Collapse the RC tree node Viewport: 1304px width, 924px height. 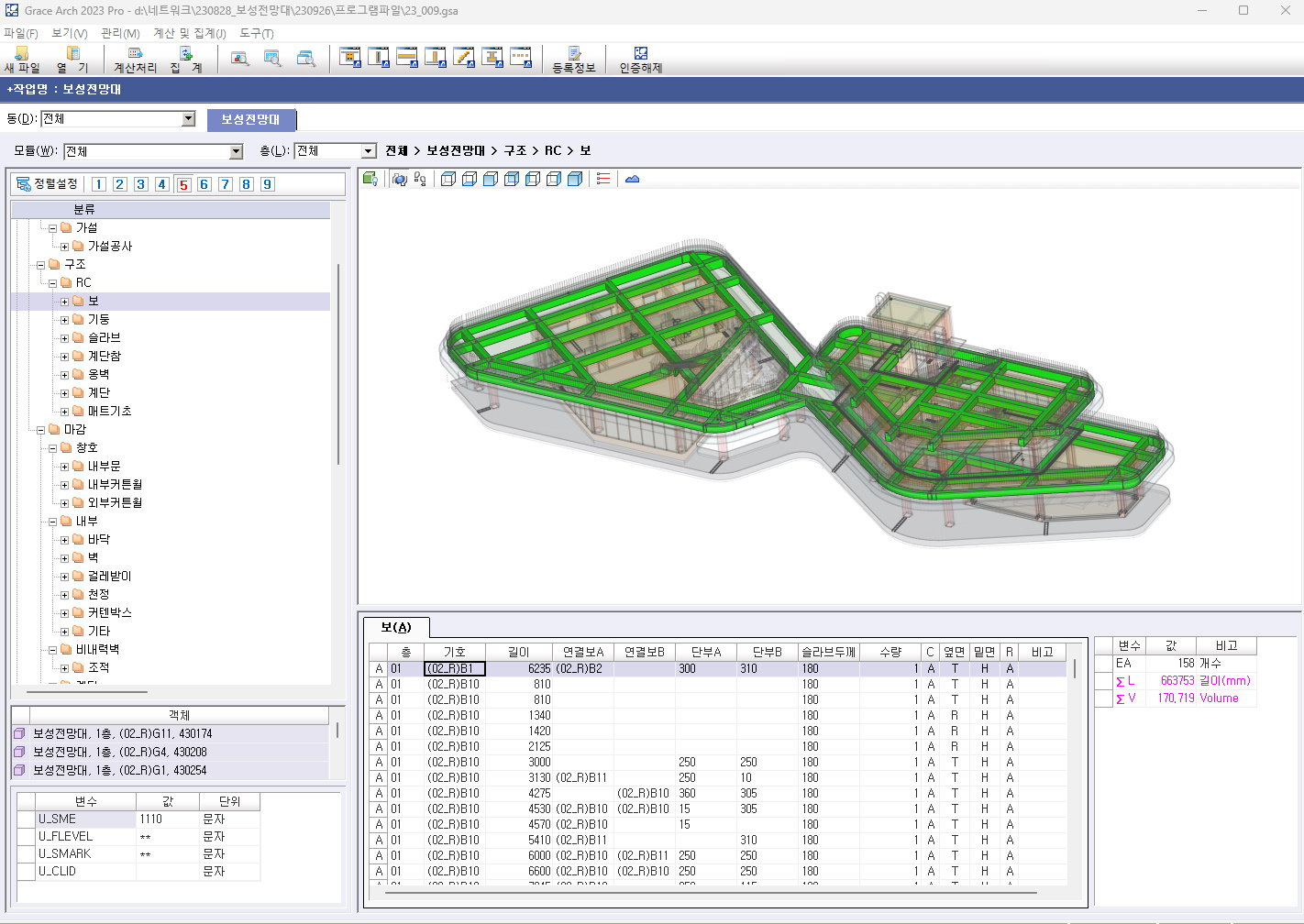click(52, 283)
